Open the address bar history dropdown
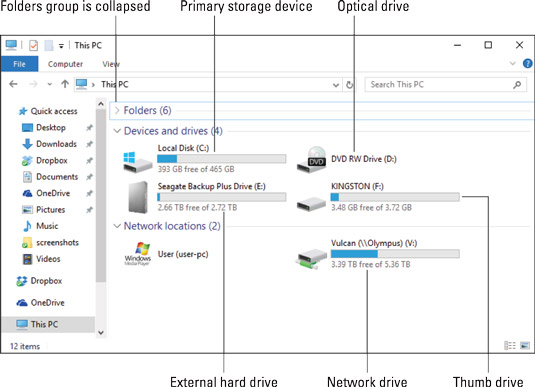The height and width of the screenshot is (387, 535). 336,85
